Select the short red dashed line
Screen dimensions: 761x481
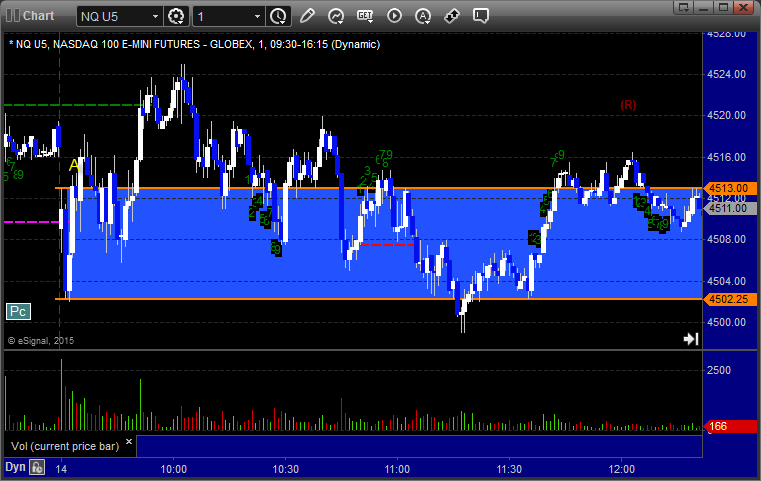click(386, 245)
